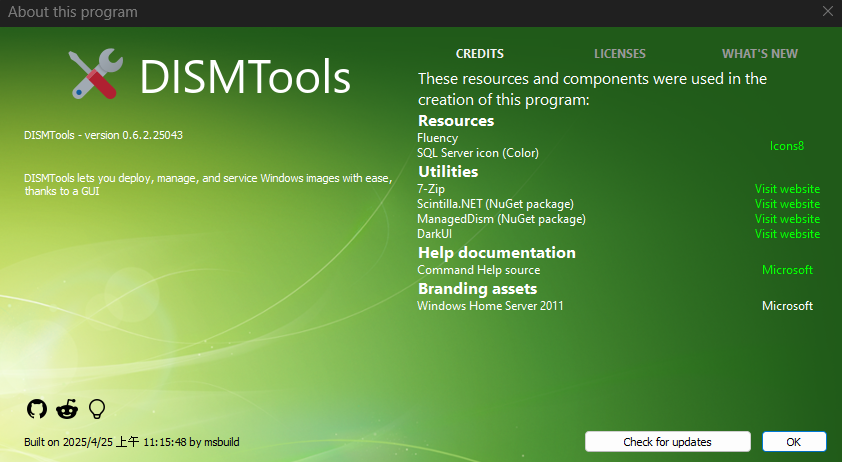Confirm with the OK button
The width and height of the screenshot is (842, 462).
coord(794,442)
